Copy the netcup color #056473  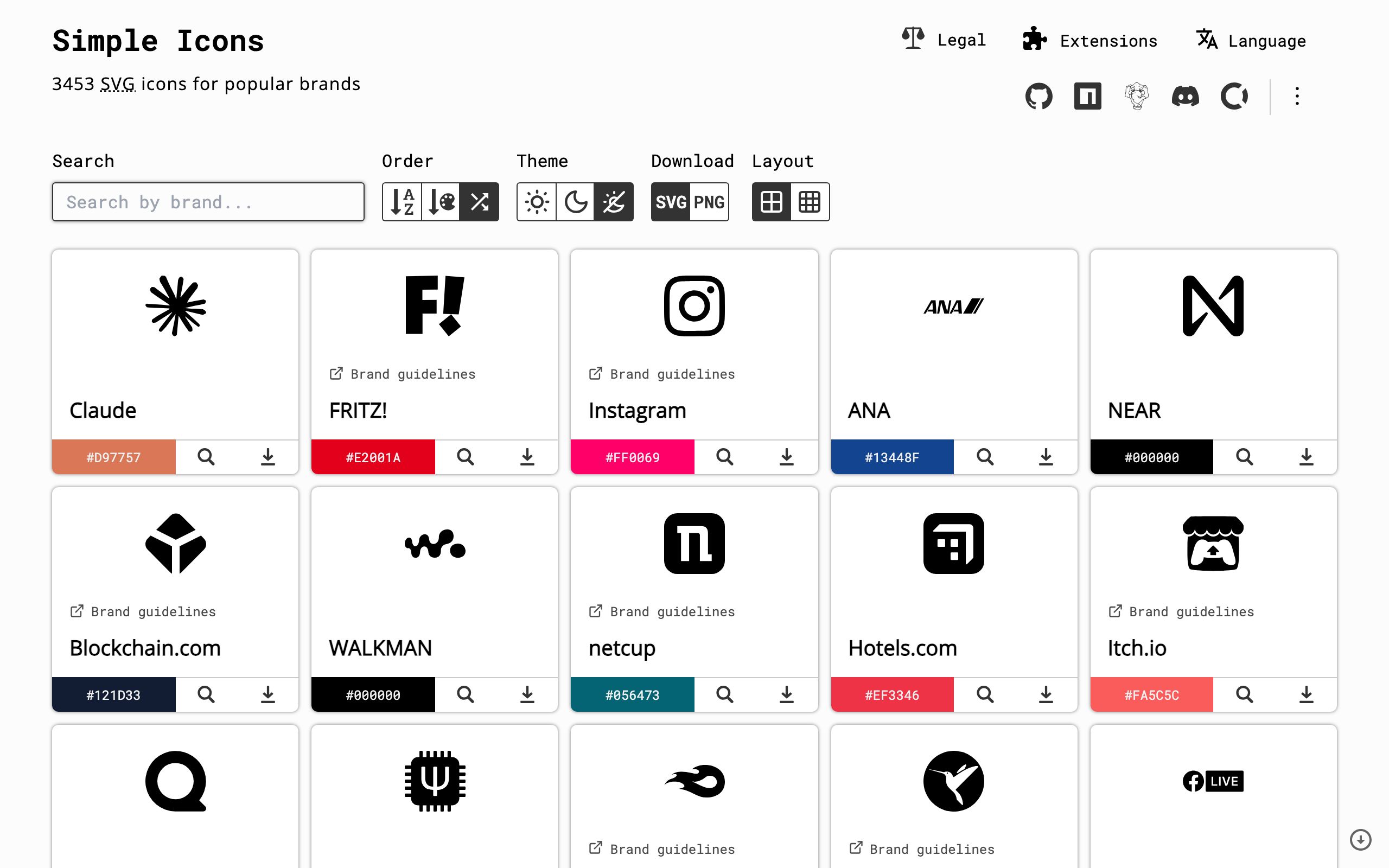coord(633,694)
